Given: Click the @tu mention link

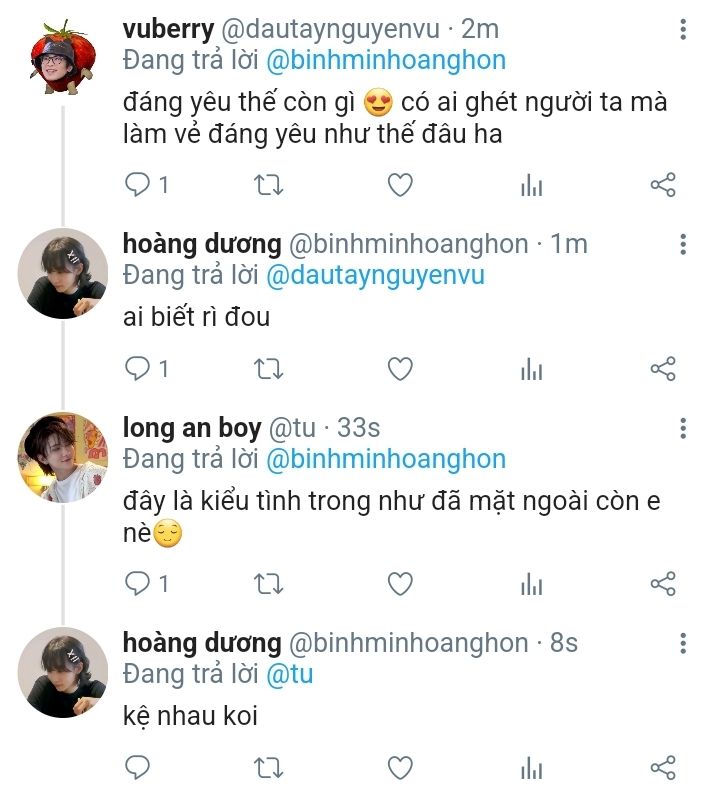Looking at the screenshot, I should pos(289,674).
